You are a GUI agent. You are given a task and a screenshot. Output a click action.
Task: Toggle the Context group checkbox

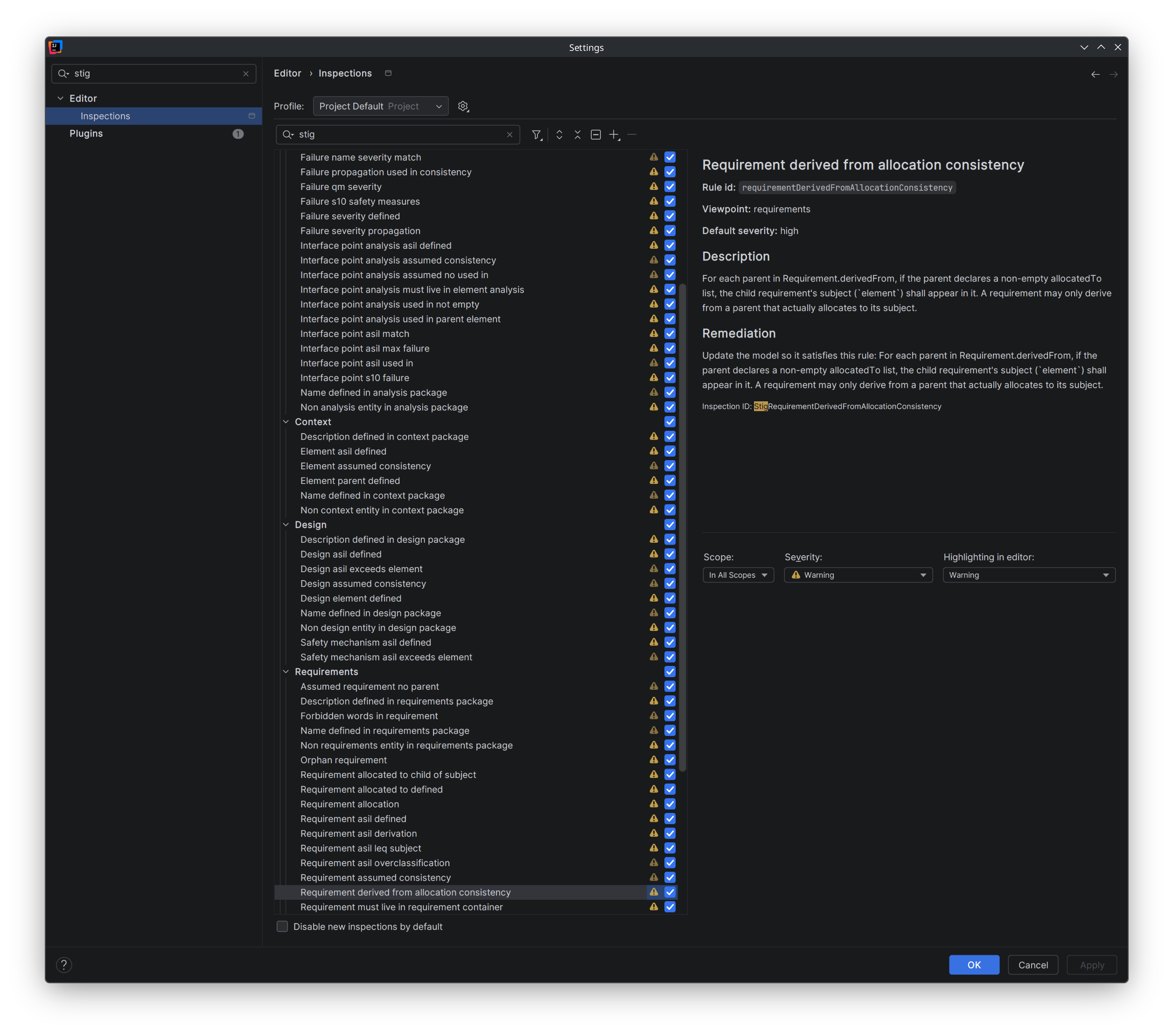pos(670,422)
